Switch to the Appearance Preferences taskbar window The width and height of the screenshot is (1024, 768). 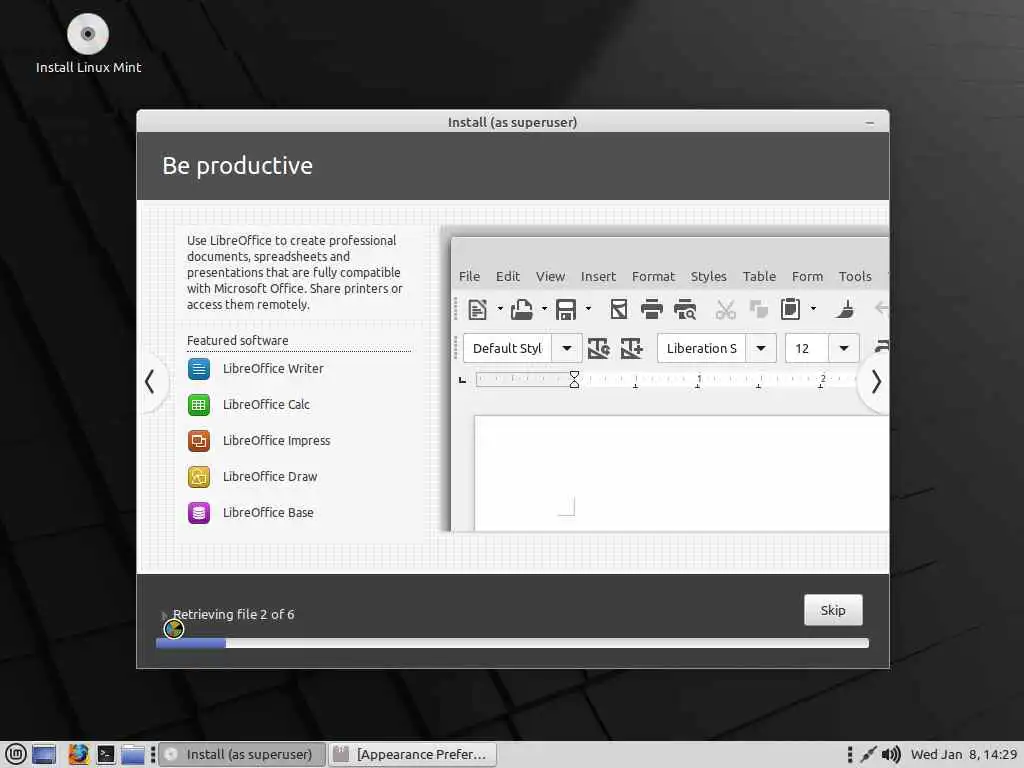[x=412, y=754]
